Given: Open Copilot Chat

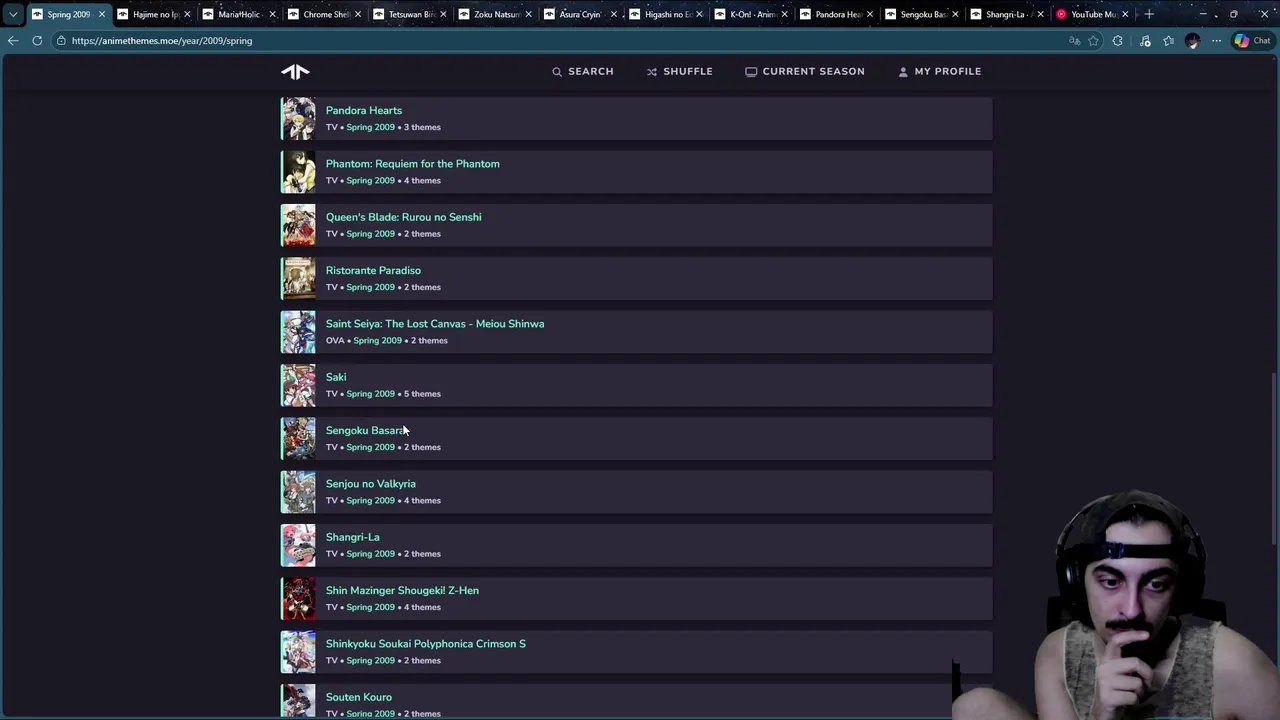Looking at the screenshot, I should (1253, 41).
